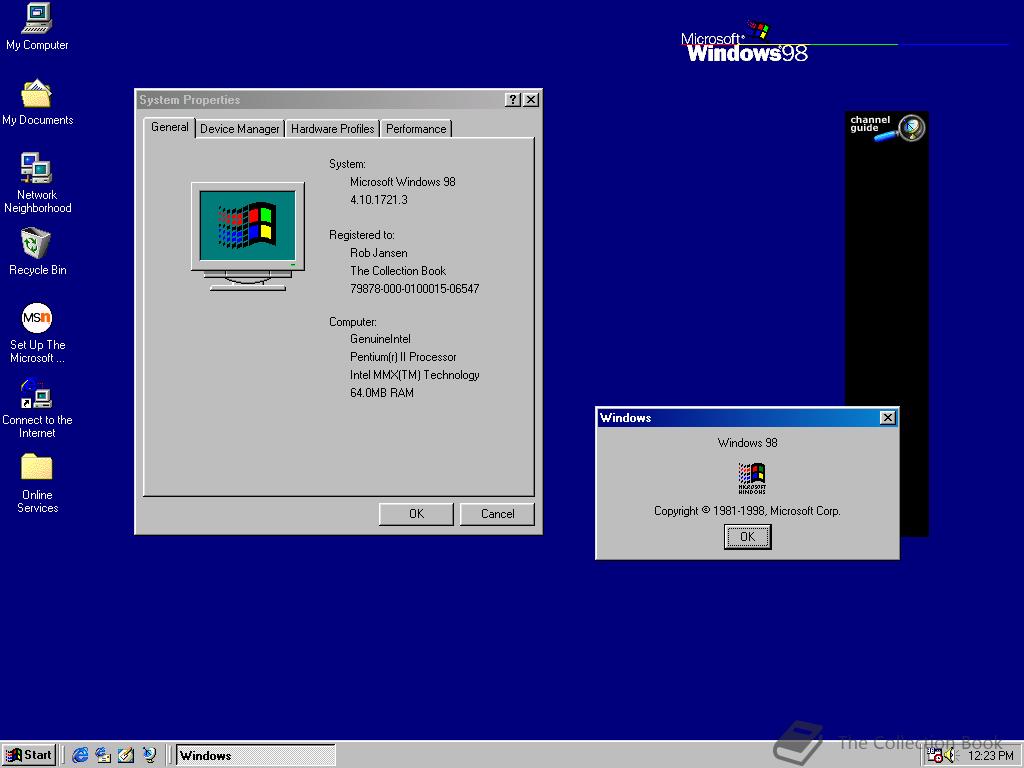Switch to the Device Manager tab
1024x768 pixels.
[x=240, y=129]
